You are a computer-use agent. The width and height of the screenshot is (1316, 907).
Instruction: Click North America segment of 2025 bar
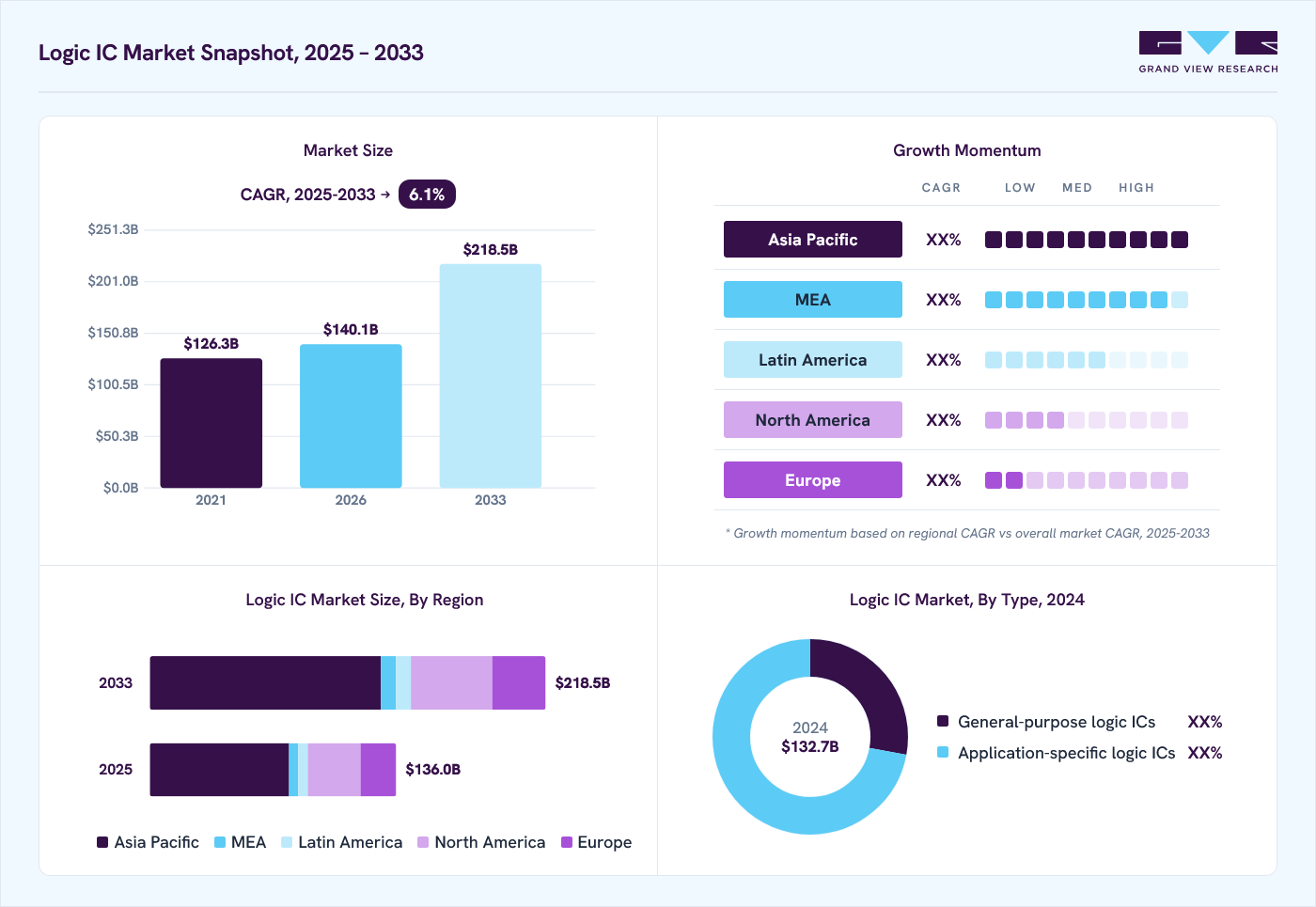click(335, 770)
